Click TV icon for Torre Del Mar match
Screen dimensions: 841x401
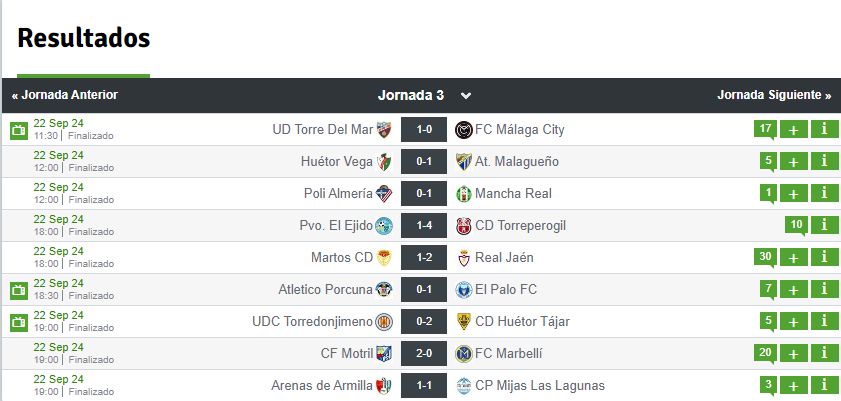18,130
